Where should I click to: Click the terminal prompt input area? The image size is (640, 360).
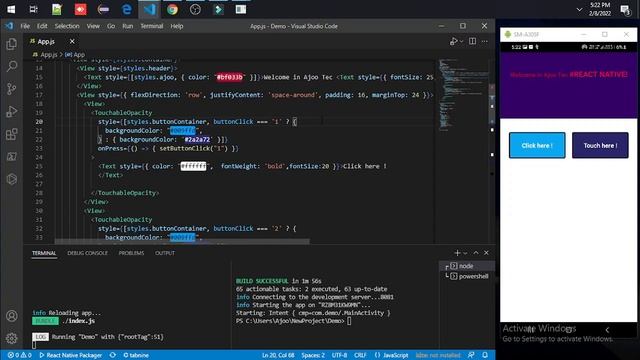pos(349,321)
